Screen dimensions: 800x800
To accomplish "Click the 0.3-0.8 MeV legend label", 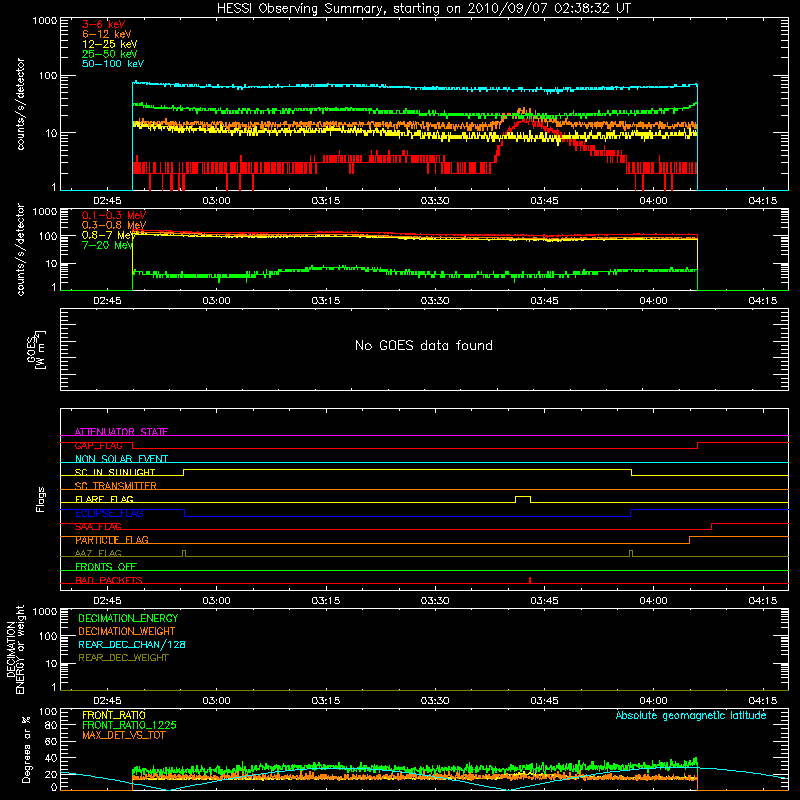I will pyautogui.click(x=114, y=225).
